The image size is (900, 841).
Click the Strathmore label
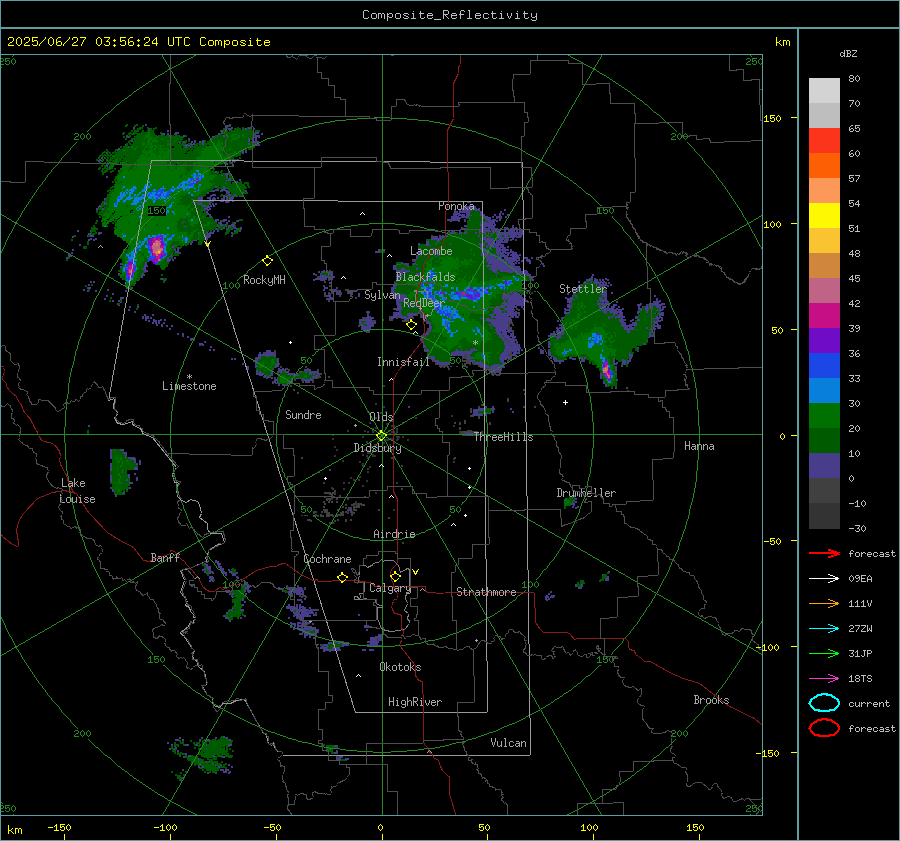[x=486, y=592]
